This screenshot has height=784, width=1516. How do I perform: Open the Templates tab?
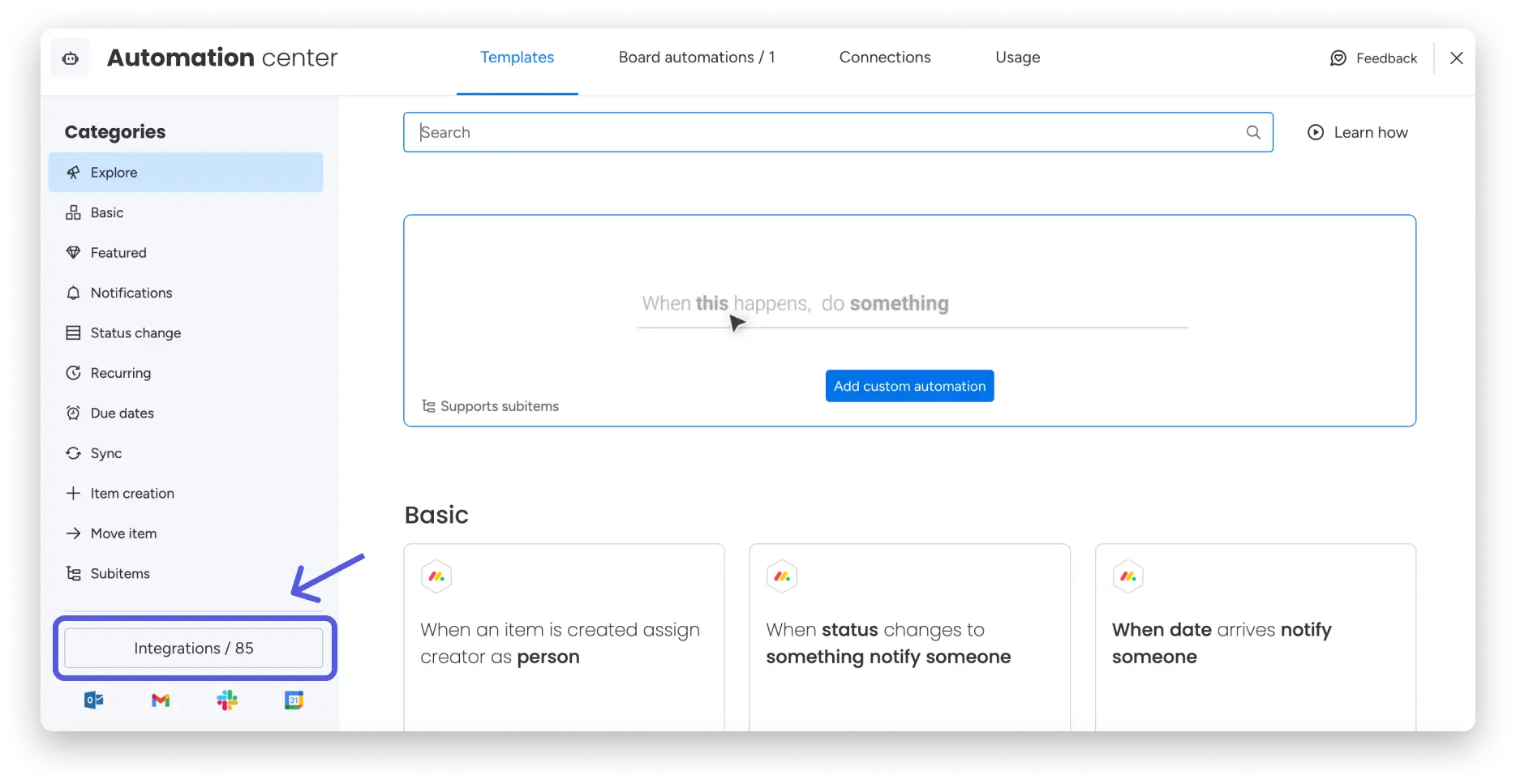[x=517, y=58]
